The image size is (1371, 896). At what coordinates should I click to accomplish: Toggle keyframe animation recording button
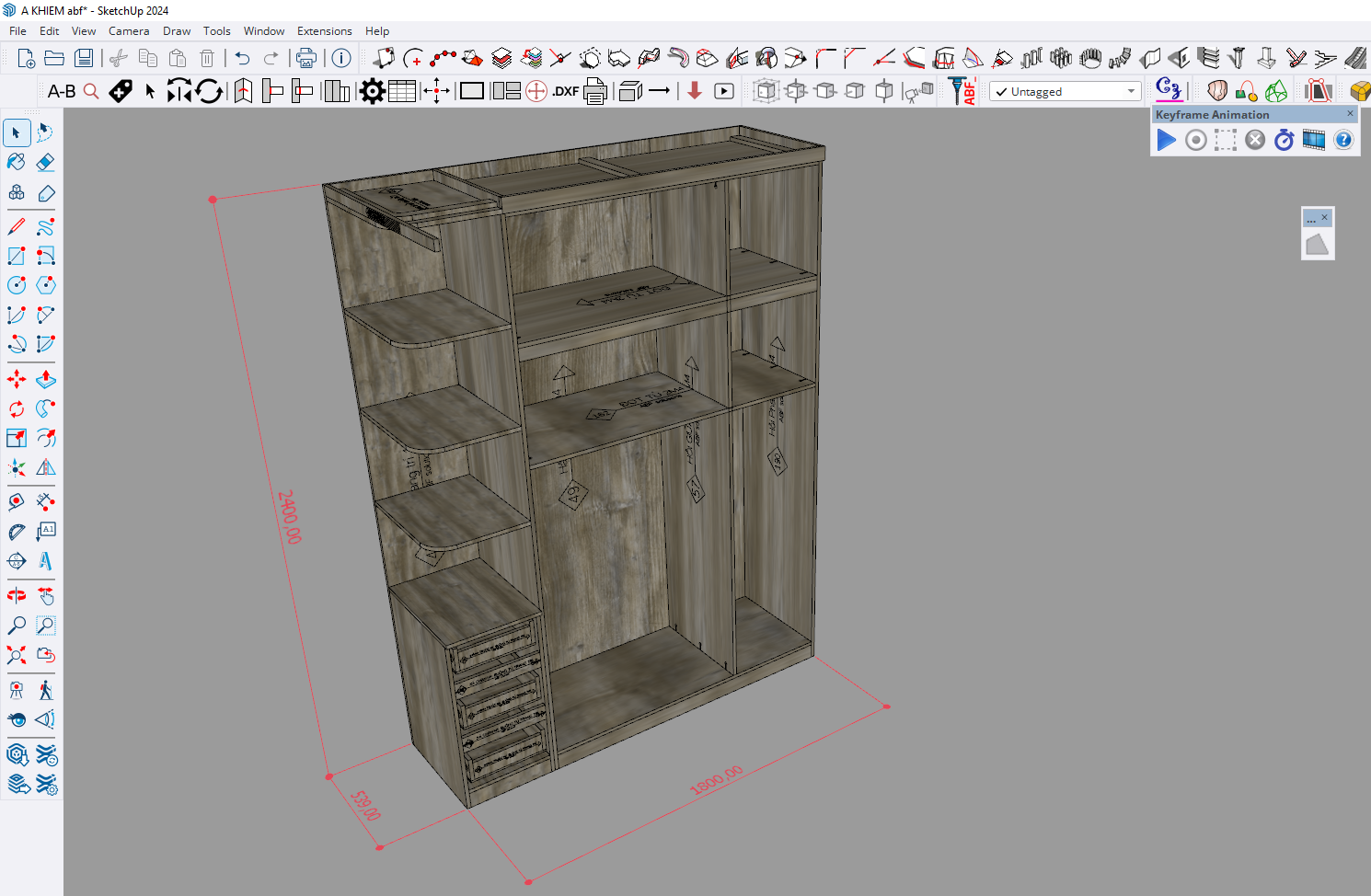(x=1195, y=140)
